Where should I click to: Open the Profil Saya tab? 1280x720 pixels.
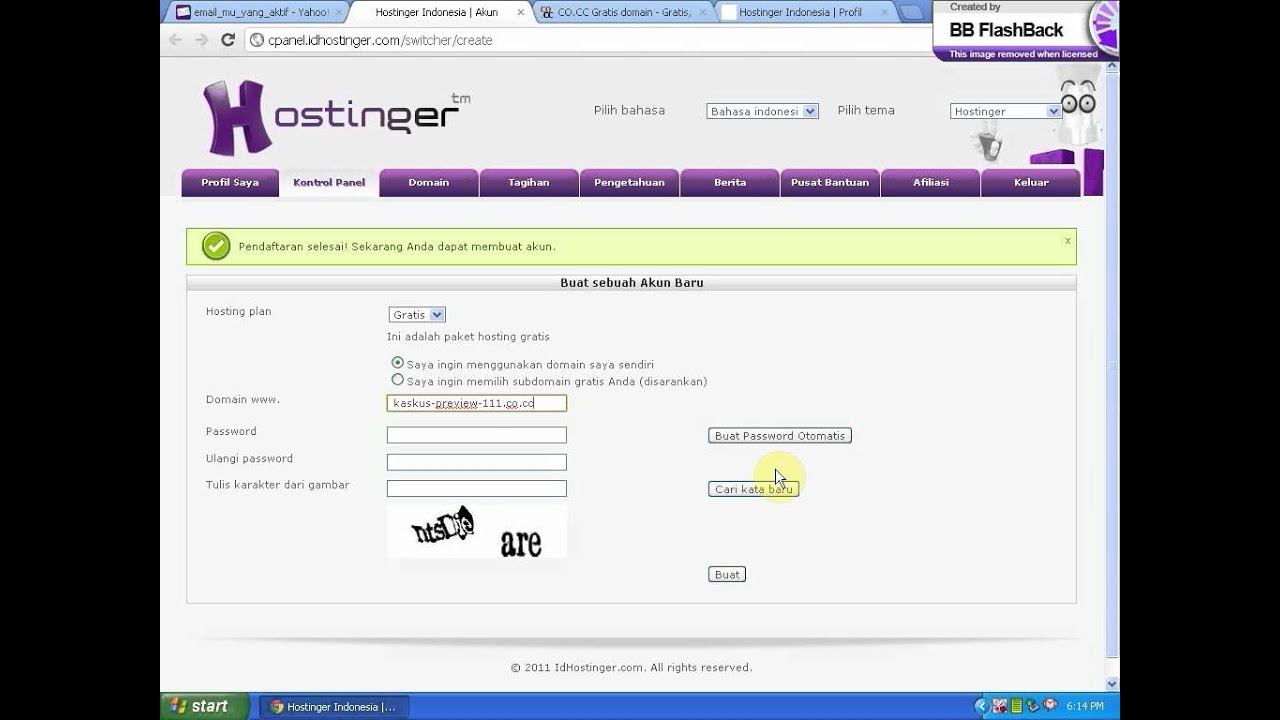[x=230, y=183]
